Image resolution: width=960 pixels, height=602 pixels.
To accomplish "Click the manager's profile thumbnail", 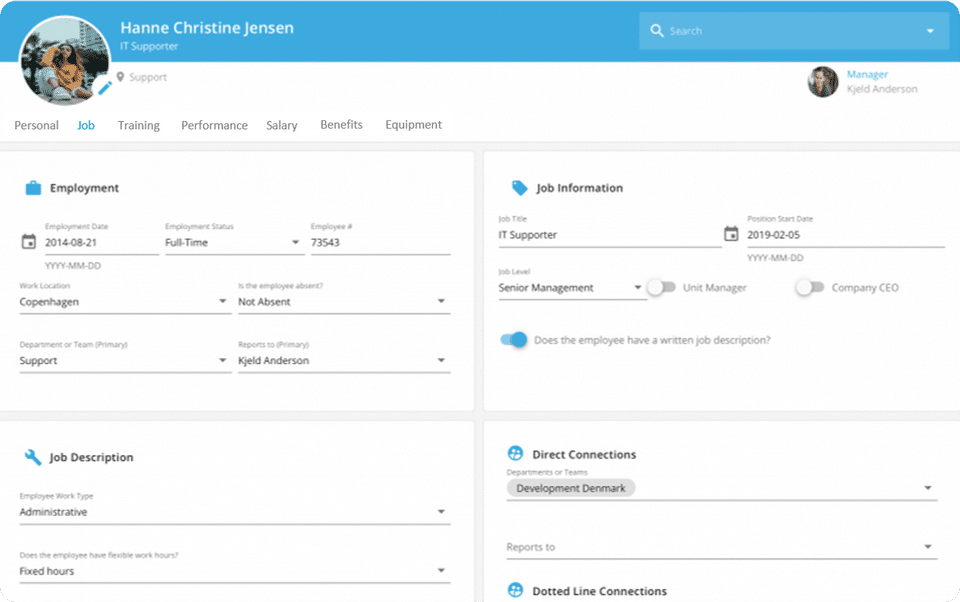I will click(x=823, y=82).
